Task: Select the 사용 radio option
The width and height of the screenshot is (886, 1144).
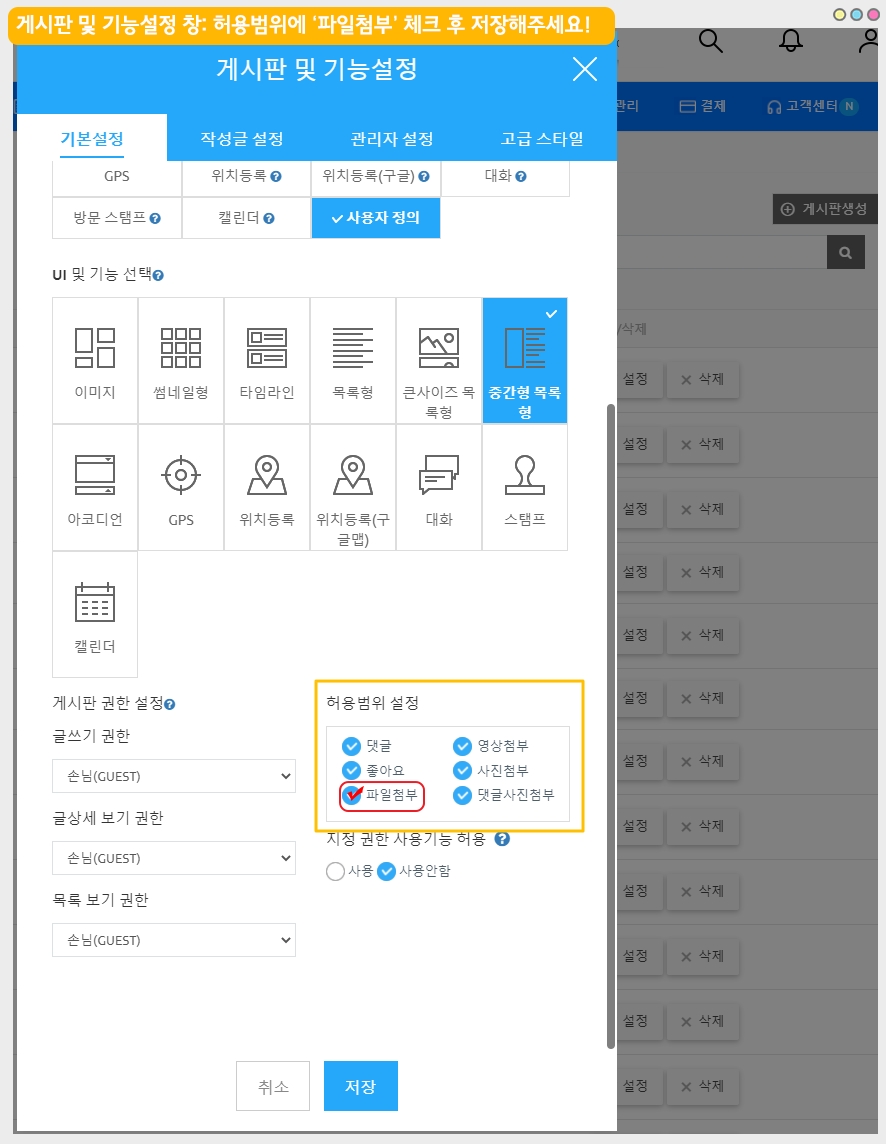Action: tap(336, 871)
